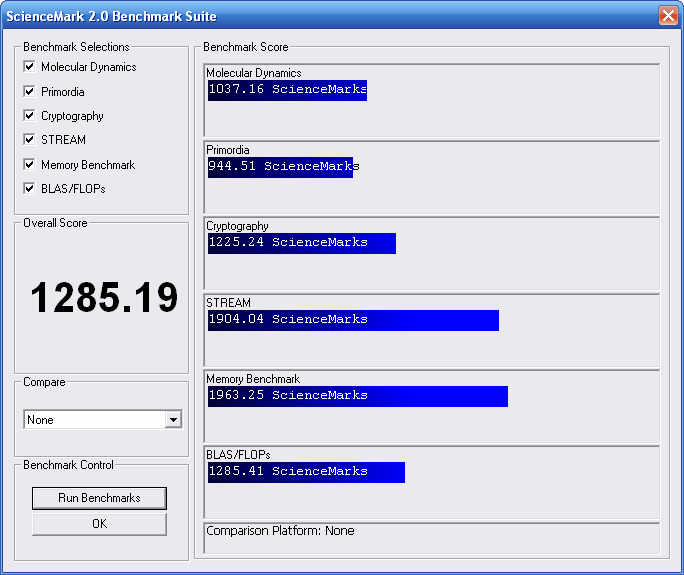Screen dimensions: 684x575
Task: Toggle the STREAM checkbox
Action: (29, 140)
